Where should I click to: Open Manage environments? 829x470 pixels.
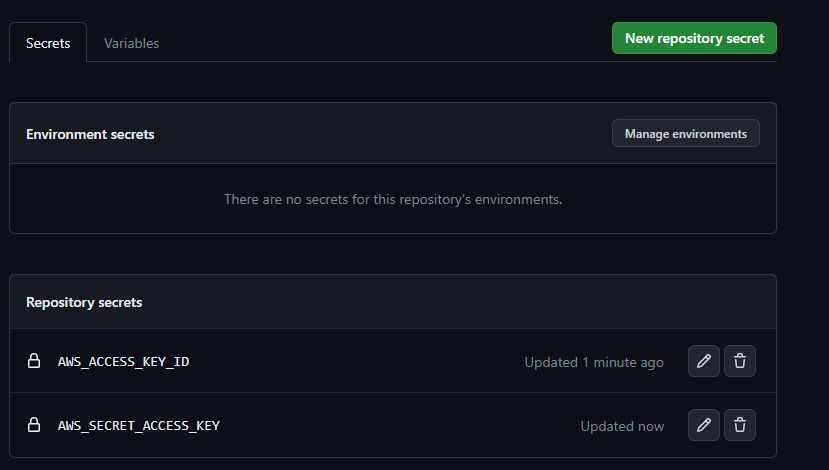(x=686, y=133)
